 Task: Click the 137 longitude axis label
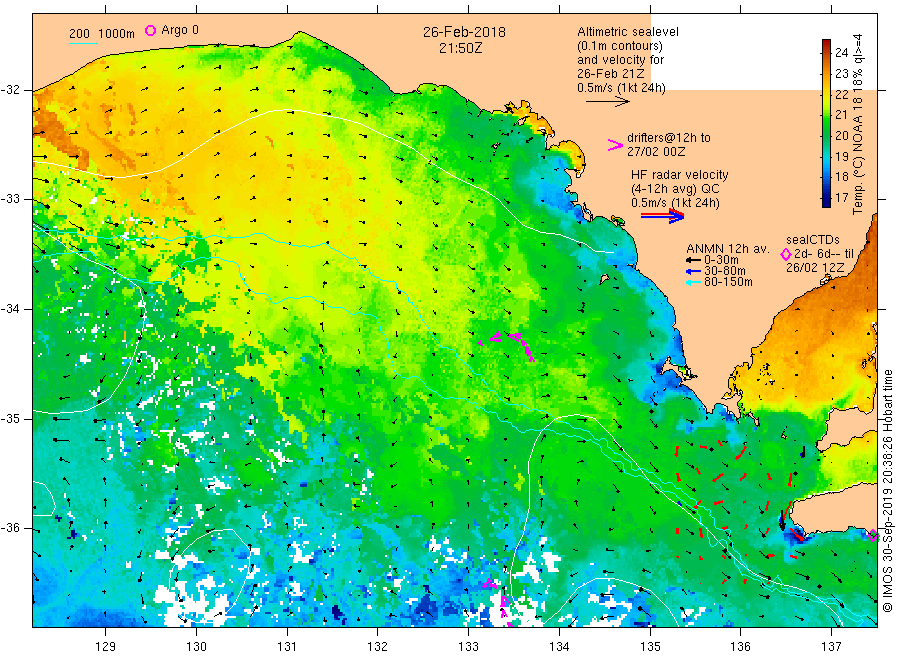831,646
